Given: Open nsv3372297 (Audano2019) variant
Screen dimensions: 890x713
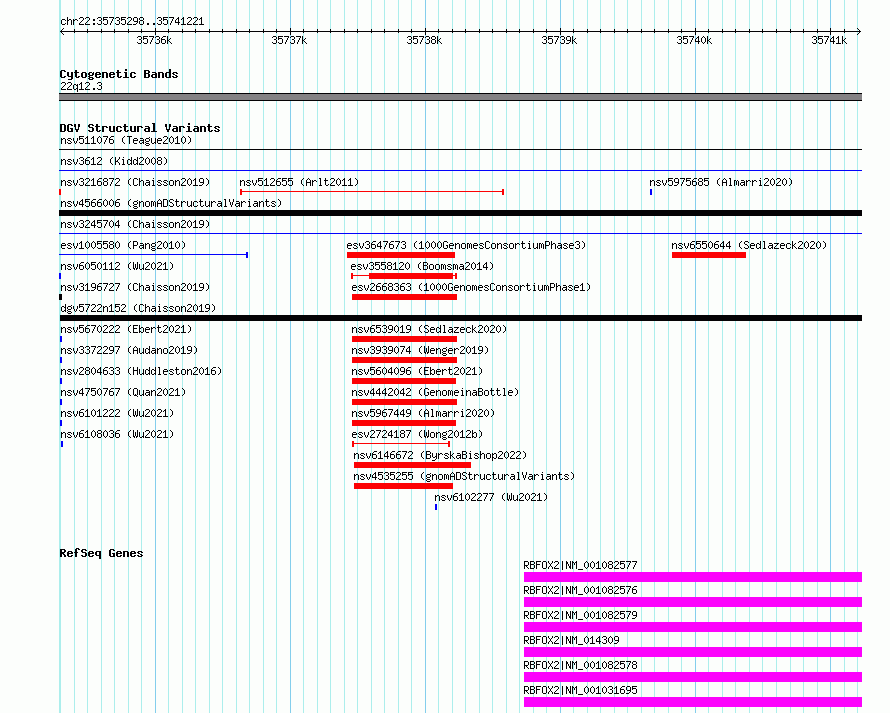Looking at the screenshot, I should (x=129, y=350).
